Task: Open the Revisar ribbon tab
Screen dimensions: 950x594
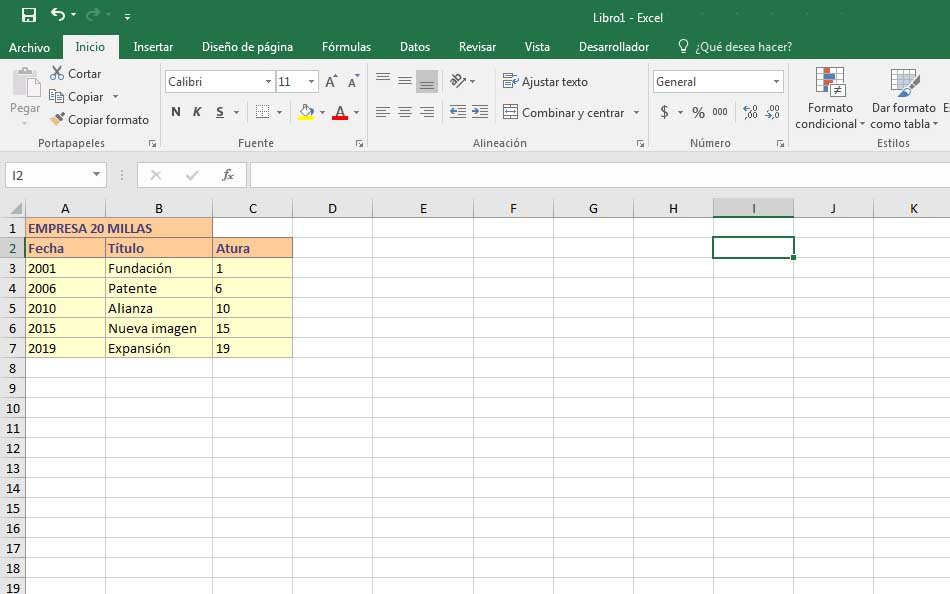Action: (477, 46)
